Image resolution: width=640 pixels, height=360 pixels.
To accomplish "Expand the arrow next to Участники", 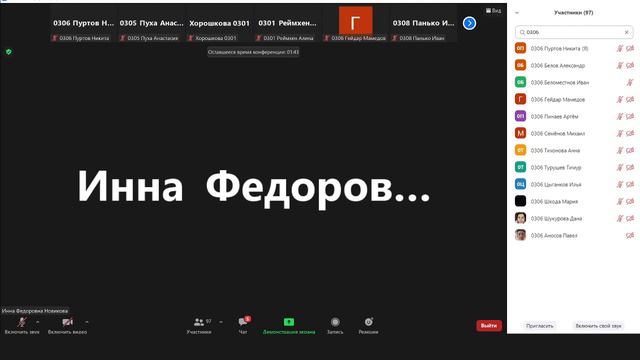I will [x=221, y=322].
